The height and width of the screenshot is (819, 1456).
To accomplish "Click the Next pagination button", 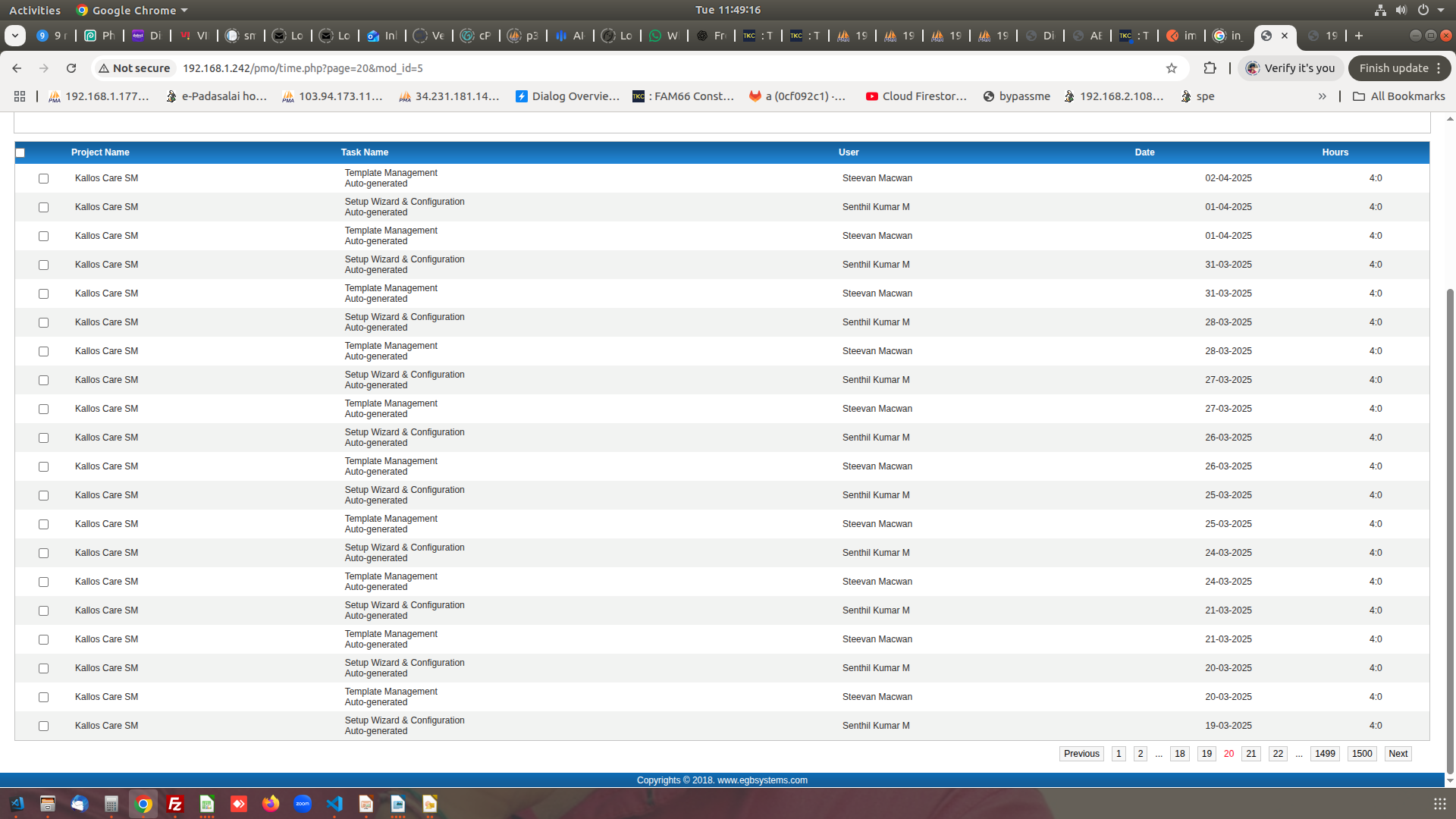I will 1398,753.
